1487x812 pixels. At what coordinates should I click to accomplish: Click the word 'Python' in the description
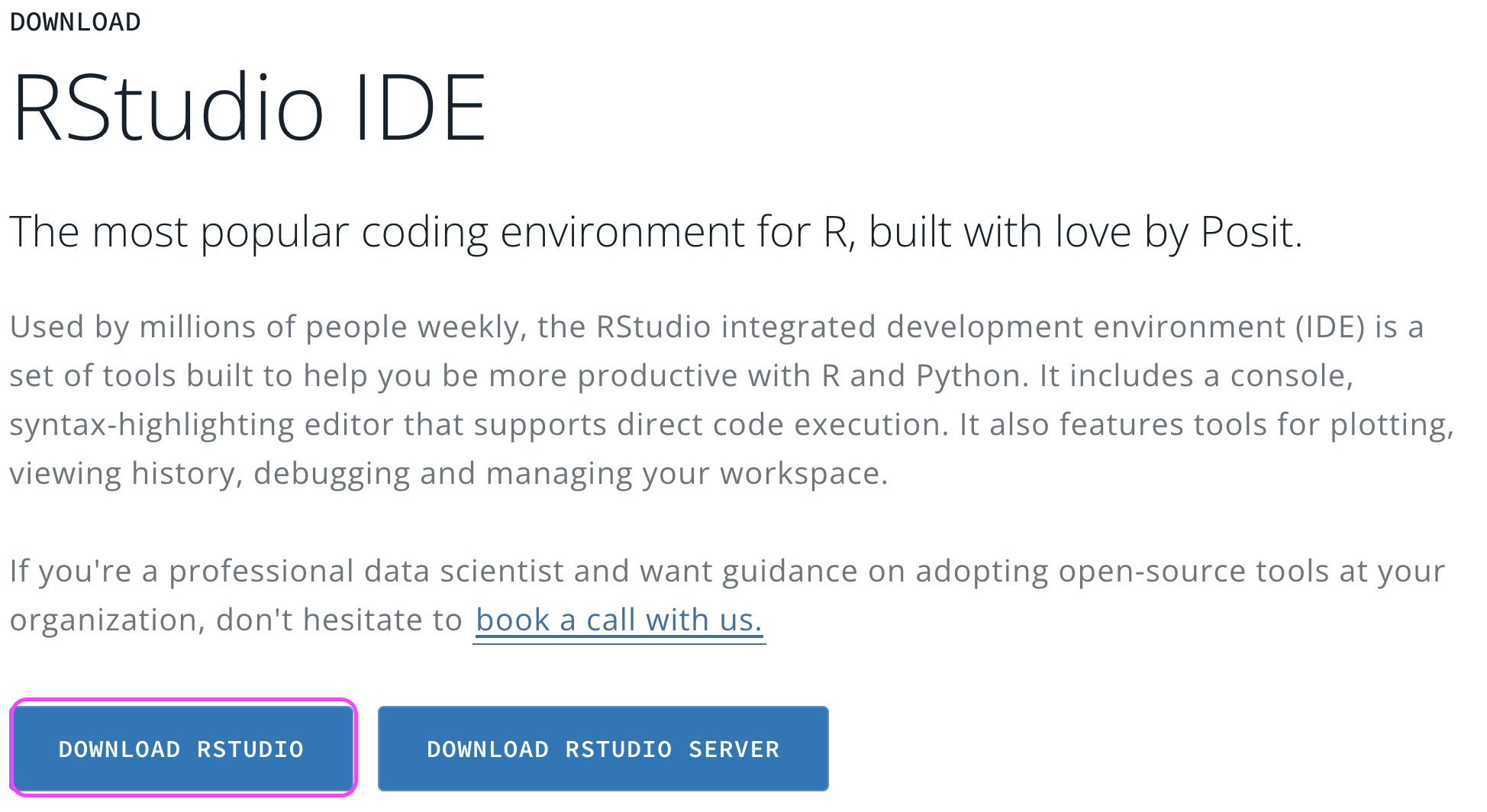coord(968,375)
